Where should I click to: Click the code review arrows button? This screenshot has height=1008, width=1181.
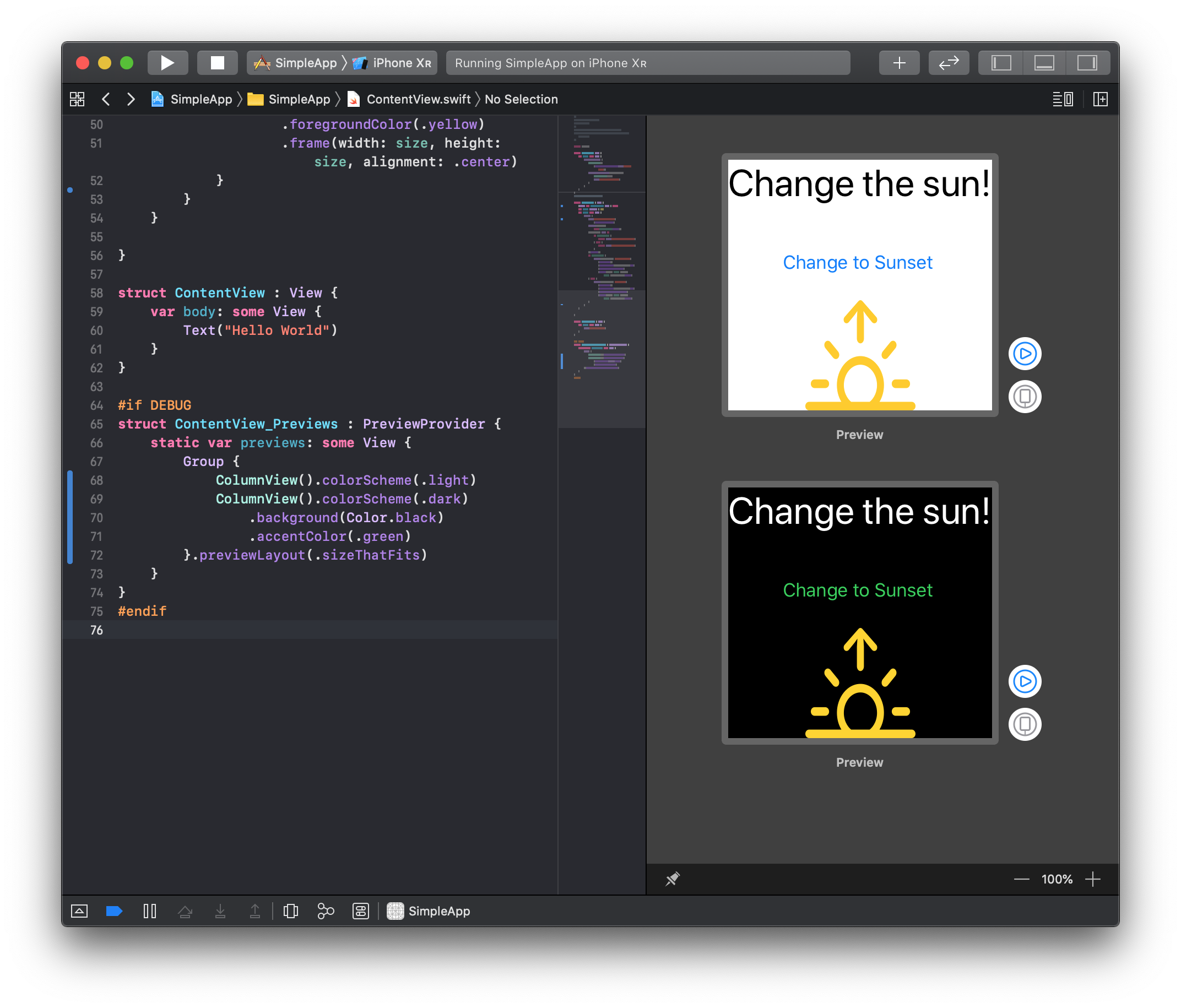click(x=949, y=63)
